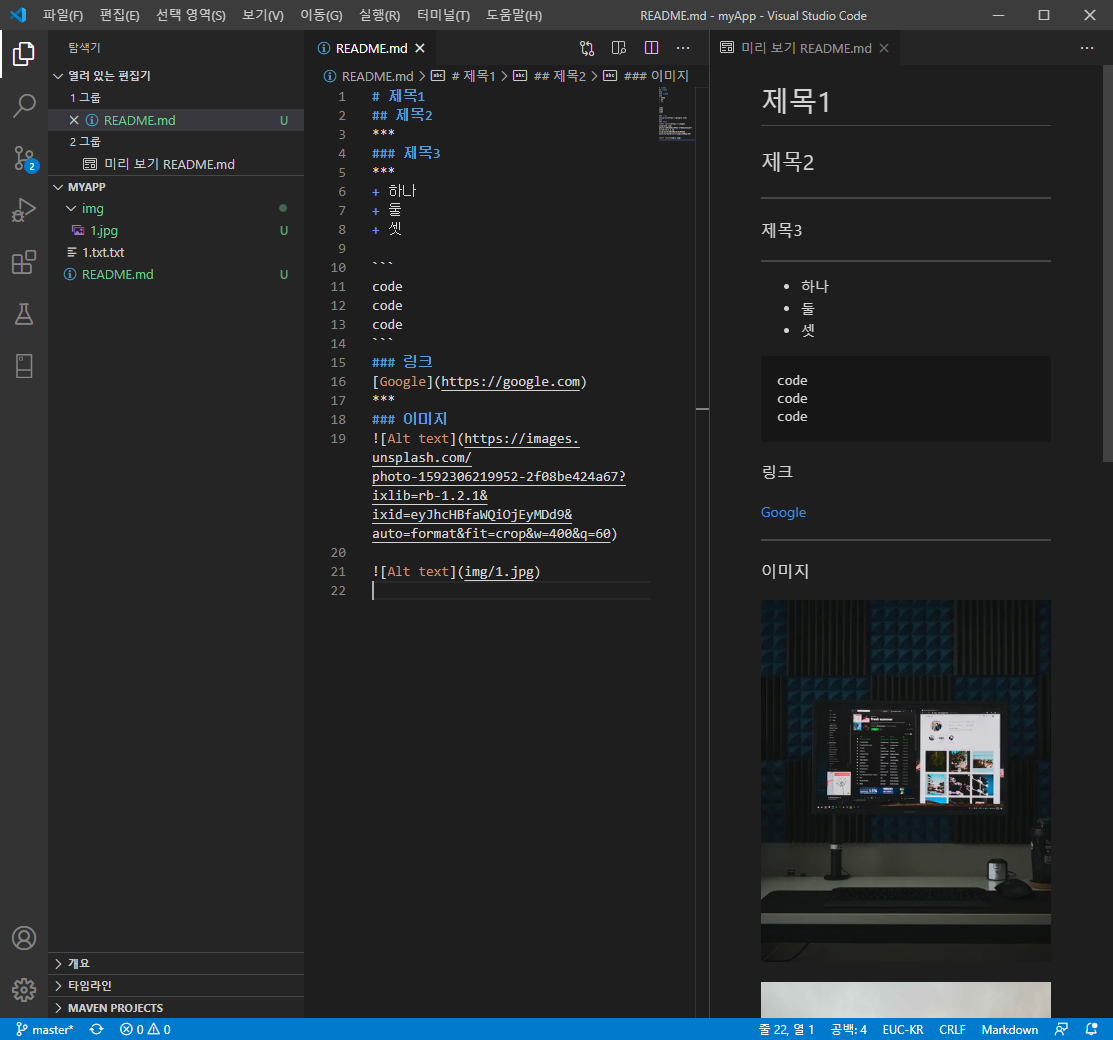Open problems: errors and warnings count
Screen dimensions: 1113x1040
146,1029
